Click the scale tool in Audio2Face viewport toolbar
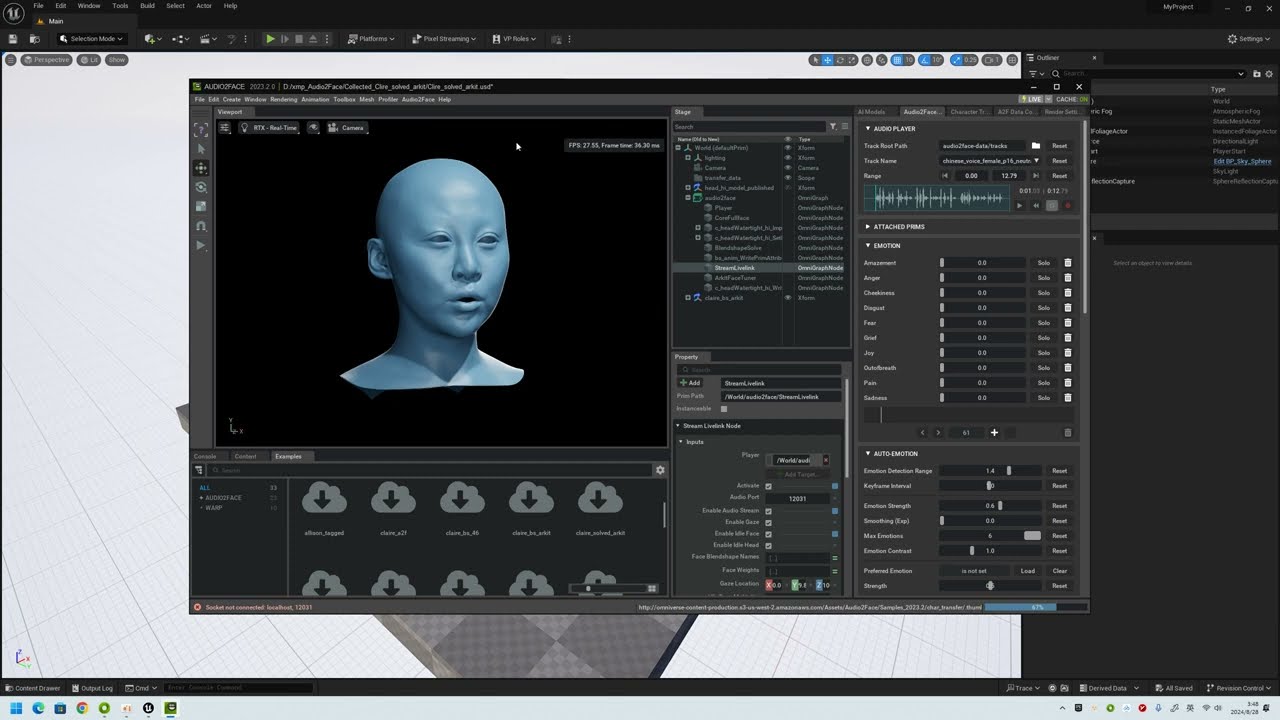This screenshot has width=1280, height=720. click(201, 207)
